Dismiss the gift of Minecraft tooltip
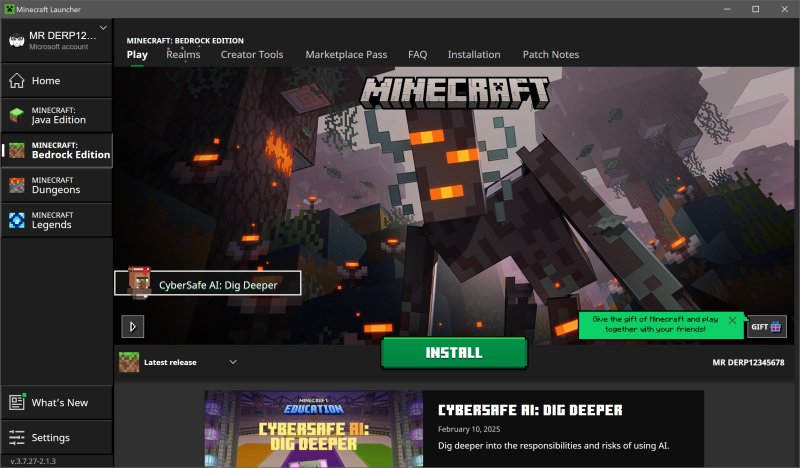The height and width of the screenshot is (468, 800). (x=733, y=321)
